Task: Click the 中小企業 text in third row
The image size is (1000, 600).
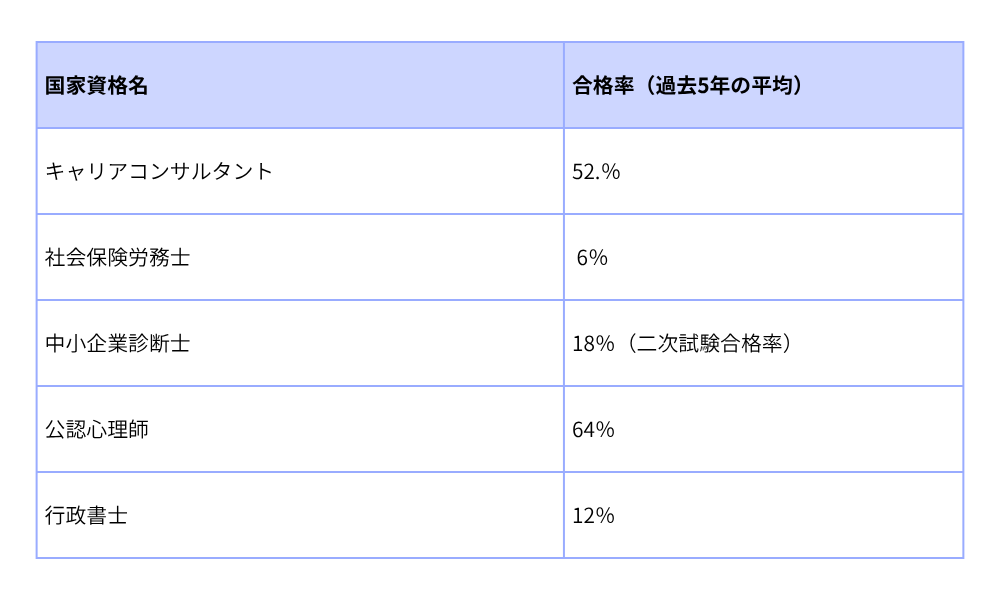Action: tap(87, 344)
